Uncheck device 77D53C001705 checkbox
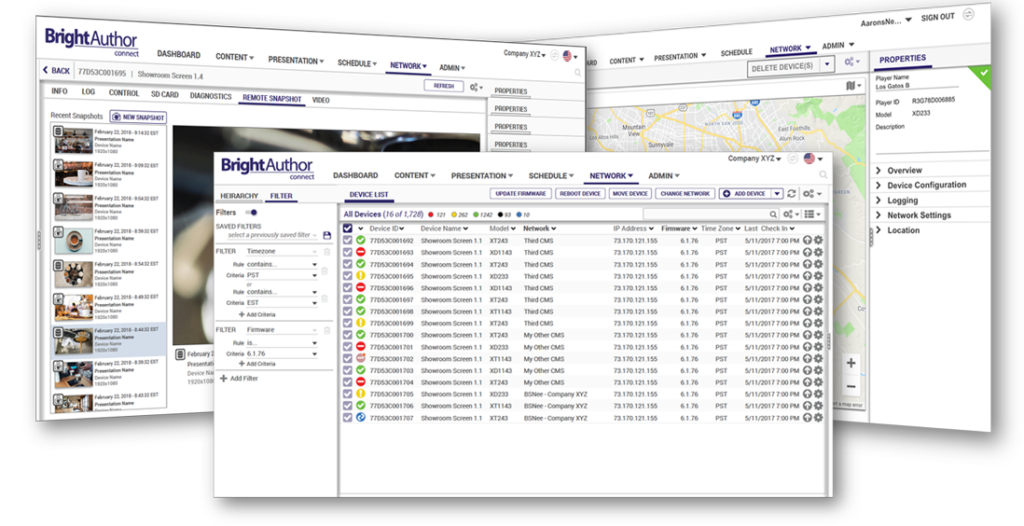The height and width of the screenshot is (526, 1024). point(347,393)
